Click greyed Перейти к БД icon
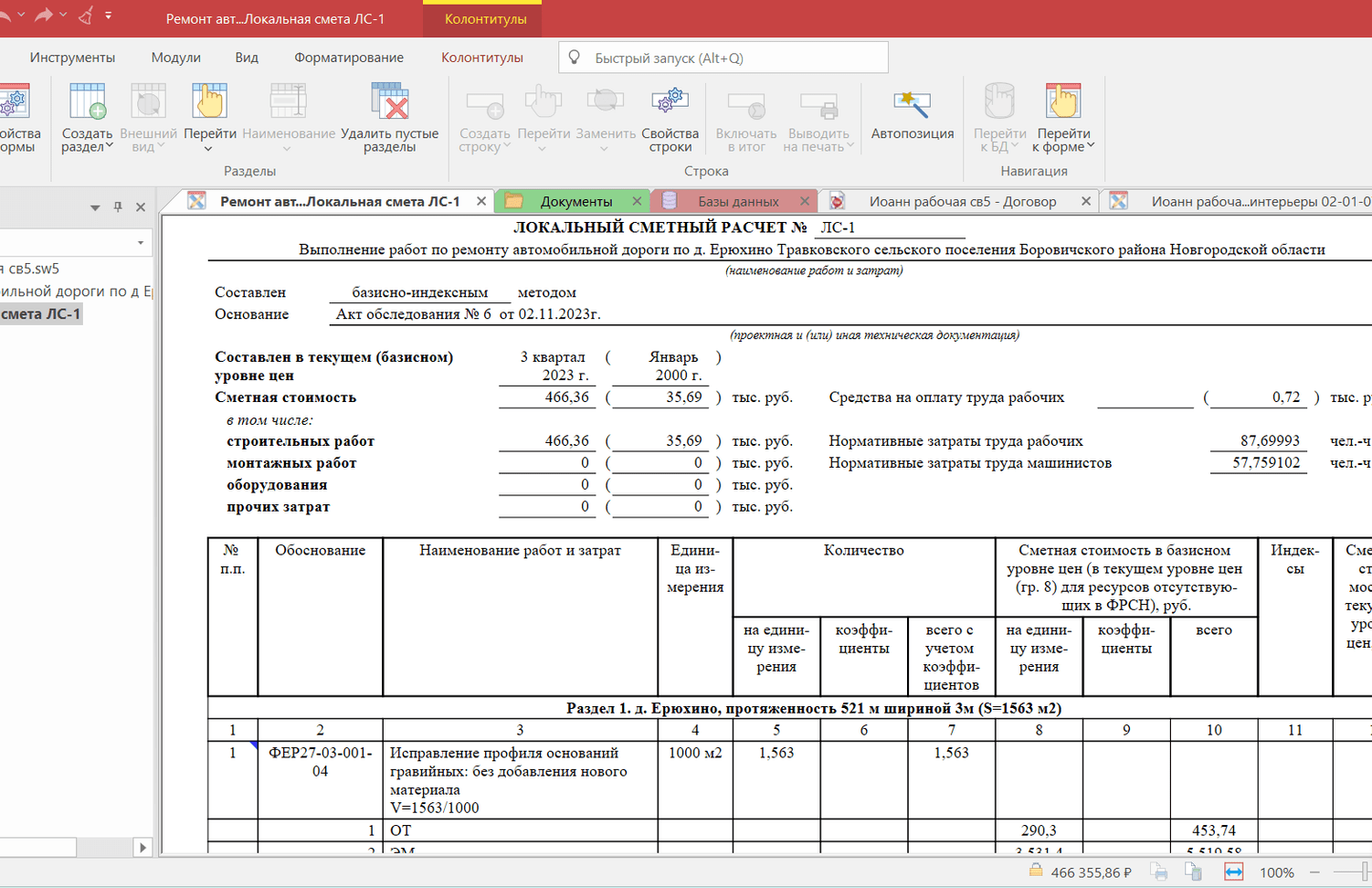Screen dimensions: 1372x888 pyautogui.click(x=999, y=101)
